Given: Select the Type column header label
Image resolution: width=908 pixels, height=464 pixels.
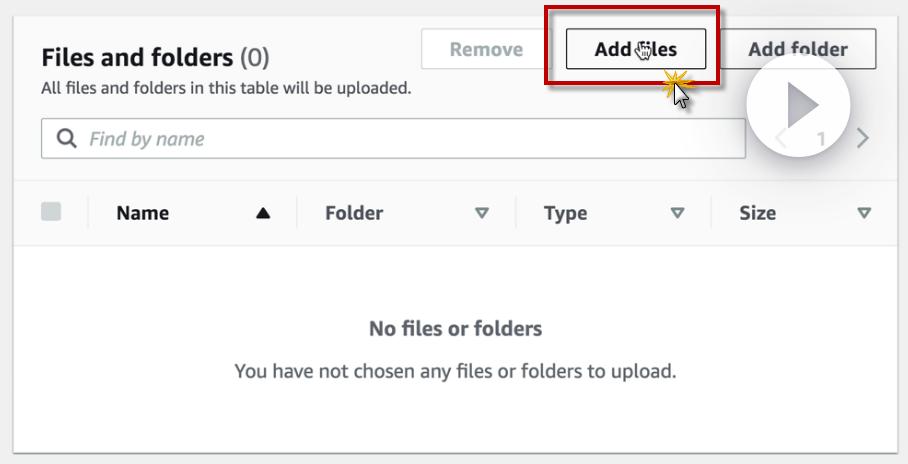Looking at the screenshot, I should pyautogui.click(x=565, y=213).
